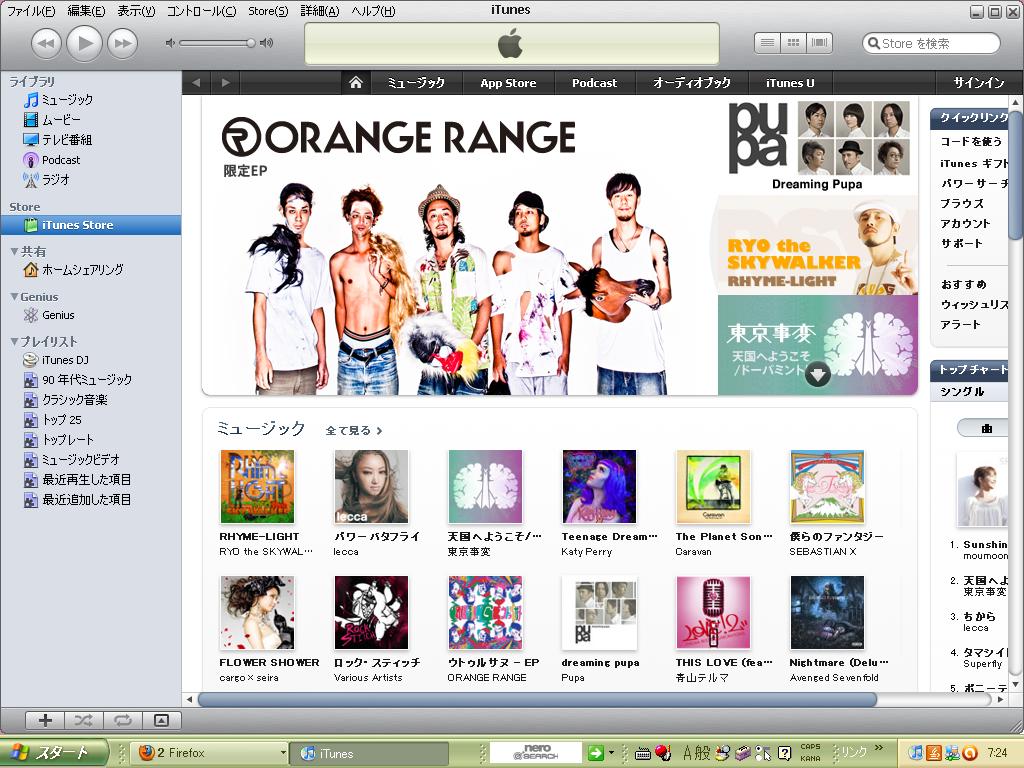Image resolution: width=1024 pixels, height=768 pixels.
Task: Open the 編集 menu
Action: tap(86, 11)
